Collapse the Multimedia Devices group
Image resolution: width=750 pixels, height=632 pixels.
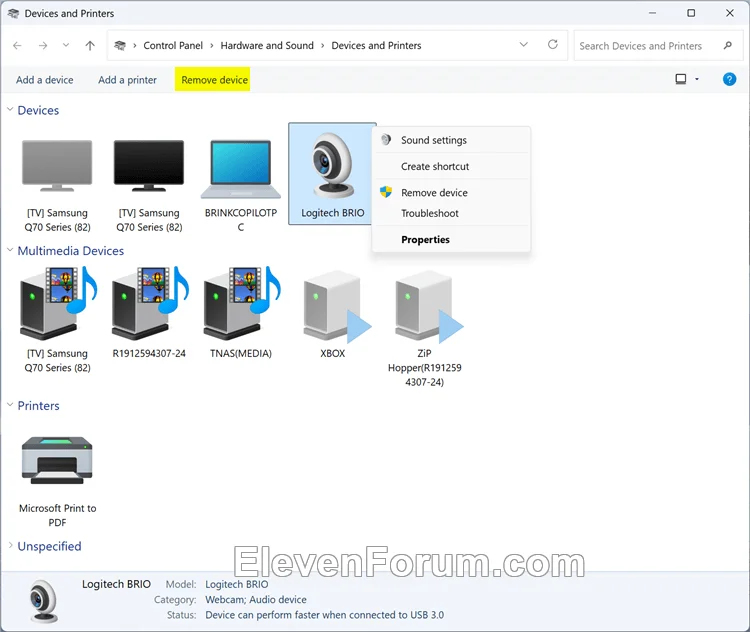10,250
